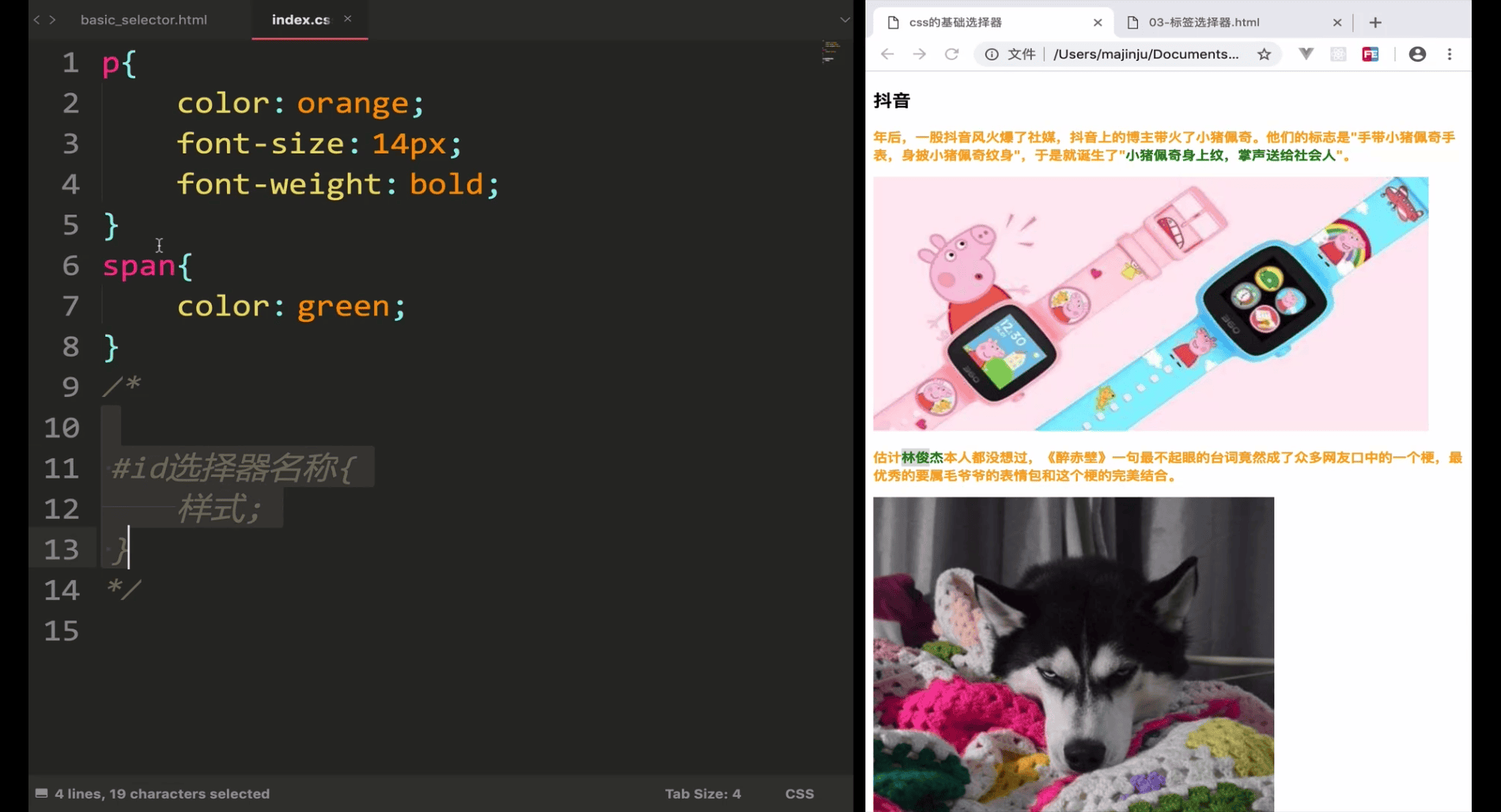
Task: Toggle the side bar status icon
Action: point(41,793)
